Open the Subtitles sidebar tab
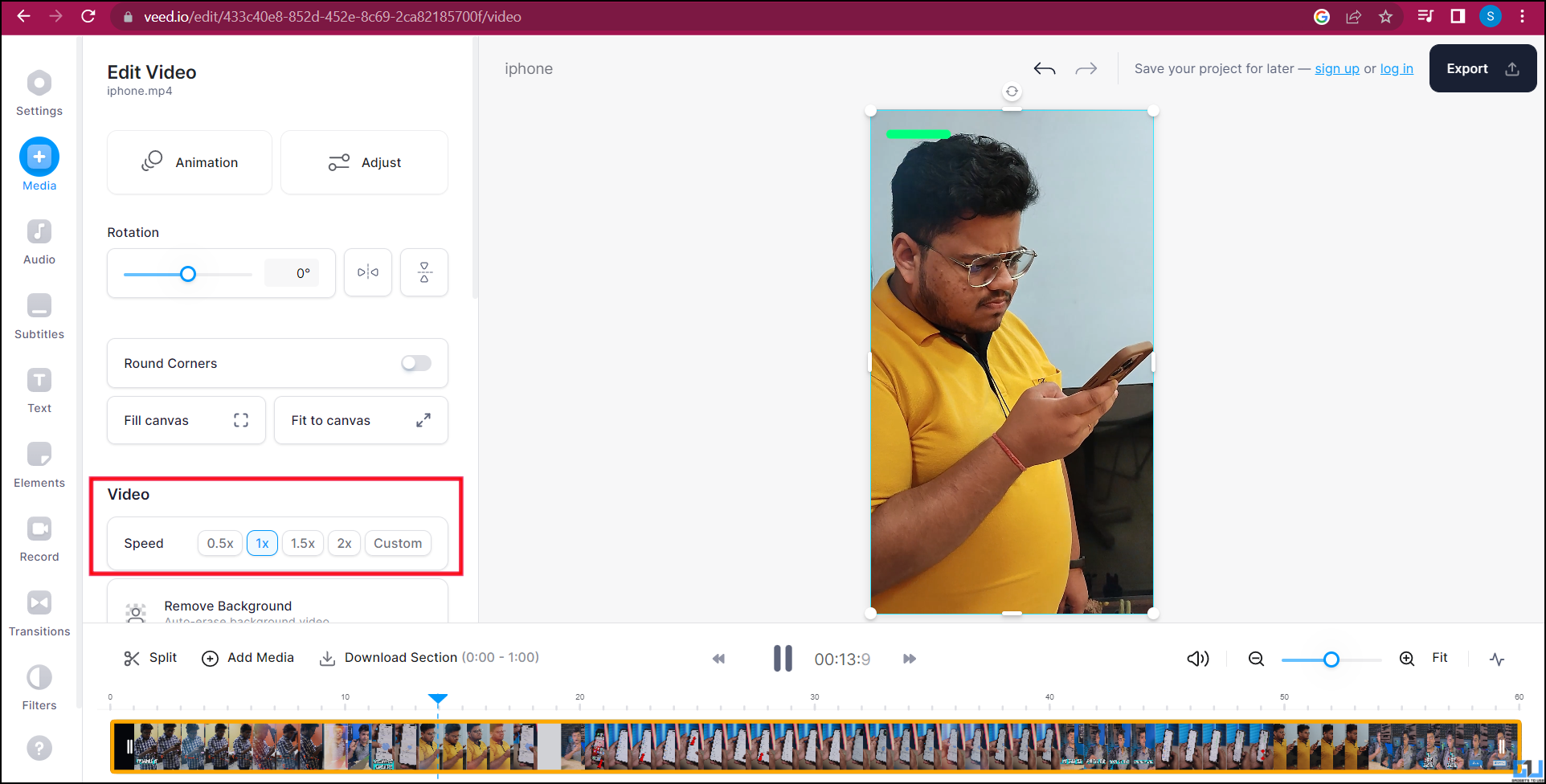Viewport: 1546px width, 784px height. click(x=39, y=316)
